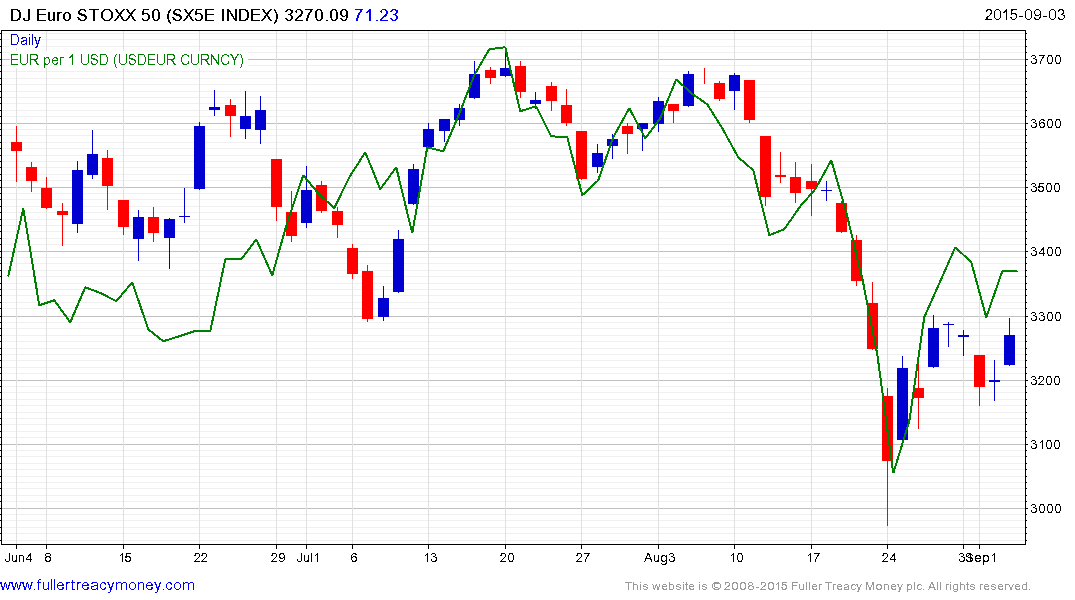Viewport: 1075px width, 600px height.
Task: Select the blue 'Daily' interval label
Action: pyautogui.click(x=25, y=40)
